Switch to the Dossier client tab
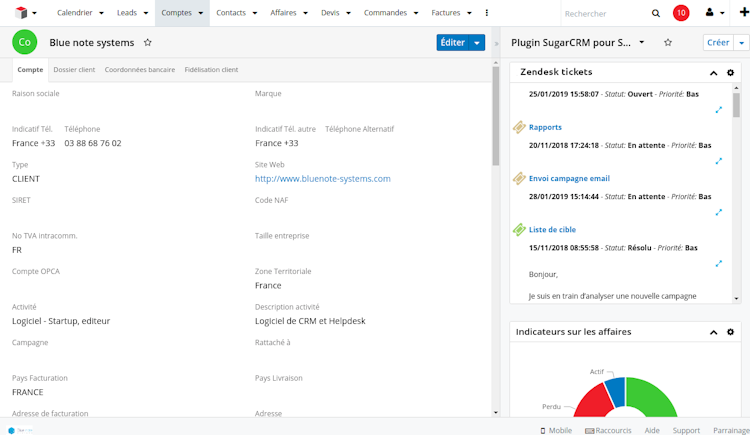 tap(74, 70)
